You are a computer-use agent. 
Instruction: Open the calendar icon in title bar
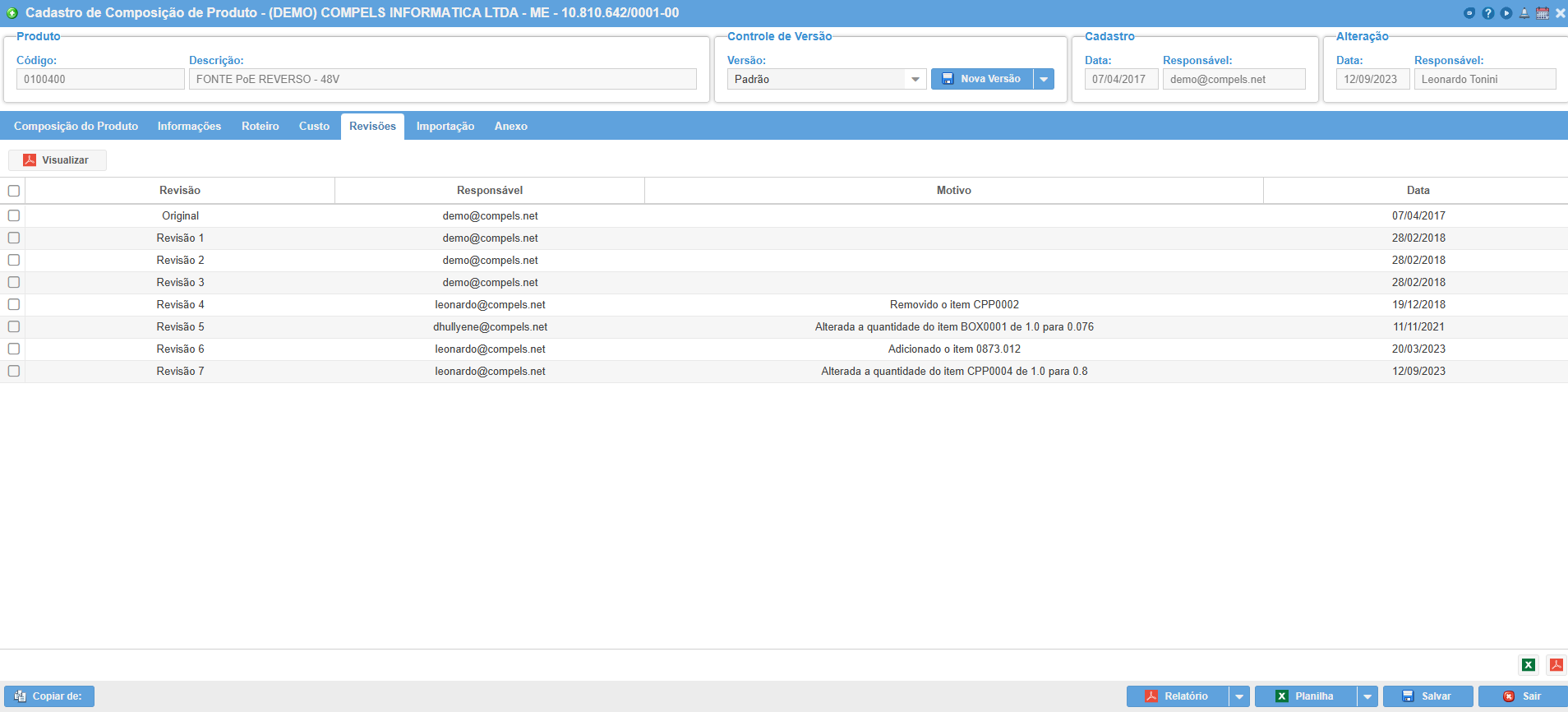1543,13
